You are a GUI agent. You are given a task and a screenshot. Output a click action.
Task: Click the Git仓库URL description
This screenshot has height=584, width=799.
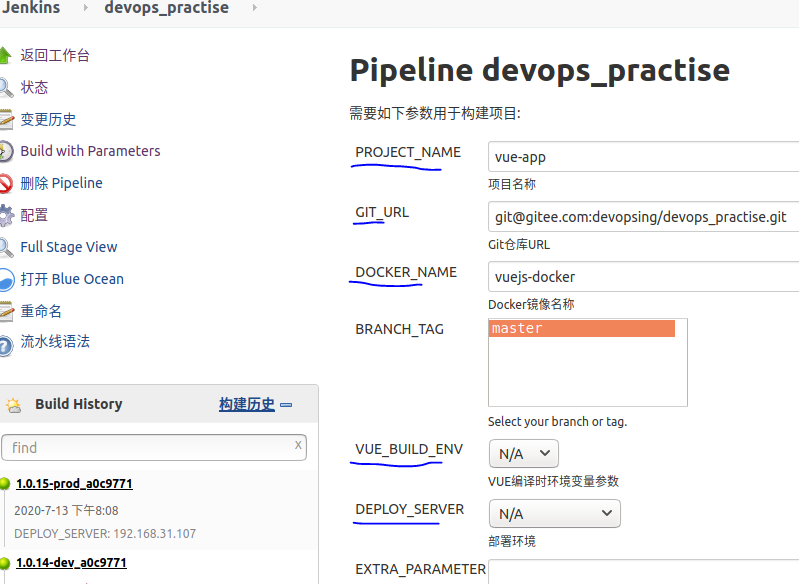pyautogui.click(x=519, y=245)
